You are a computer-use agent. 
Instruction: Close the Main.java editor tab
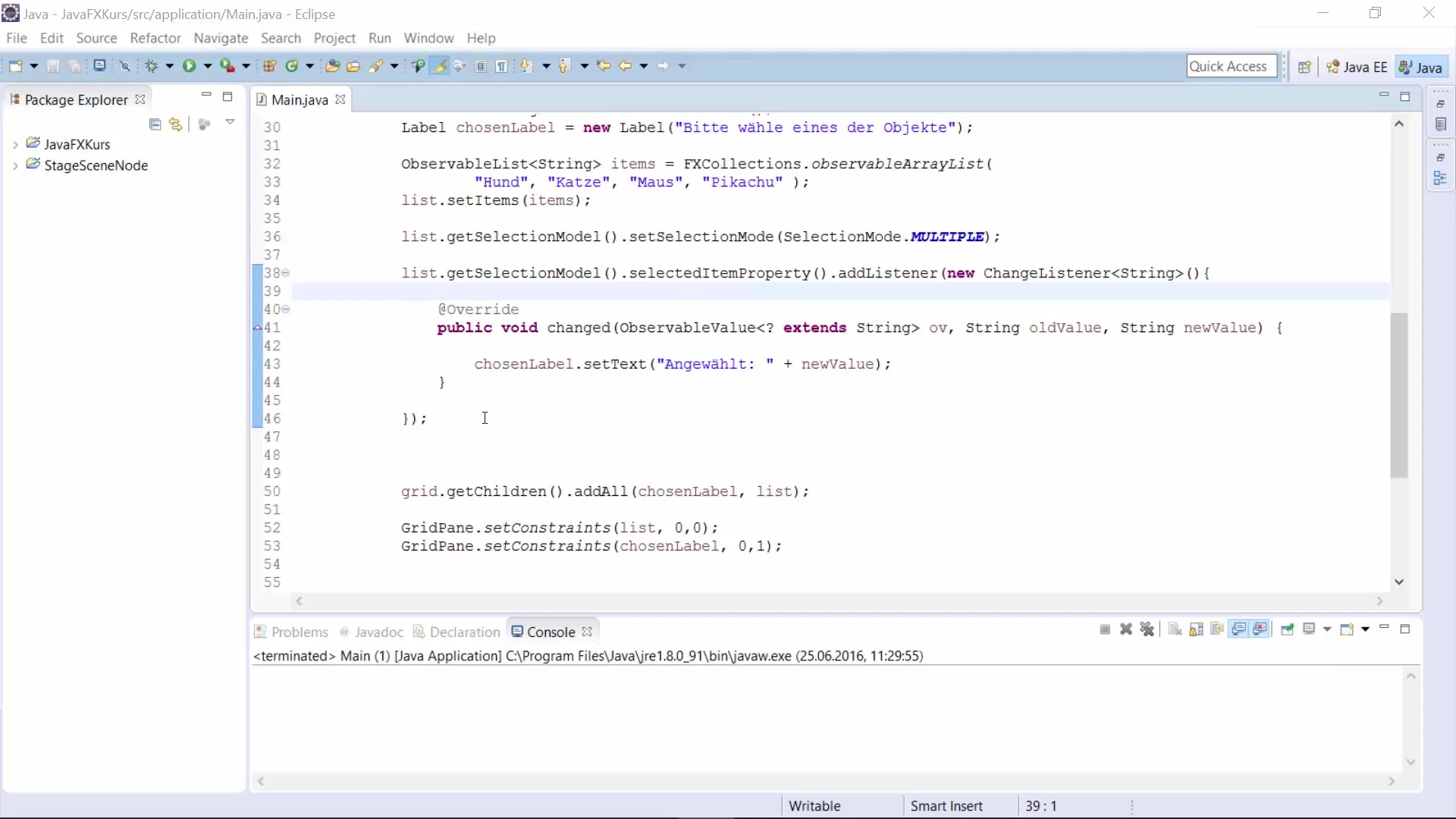click(x=340, y=99)
